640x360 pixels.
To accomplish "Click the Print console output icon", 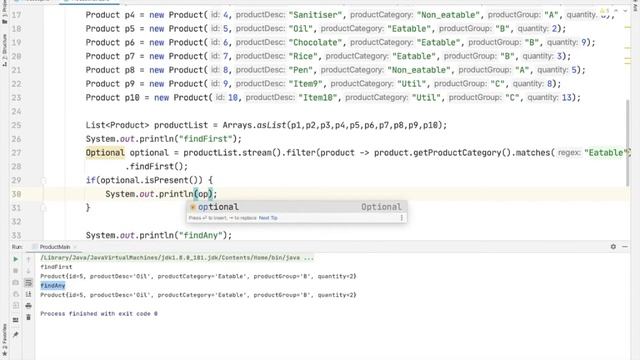I will point(28,305).
